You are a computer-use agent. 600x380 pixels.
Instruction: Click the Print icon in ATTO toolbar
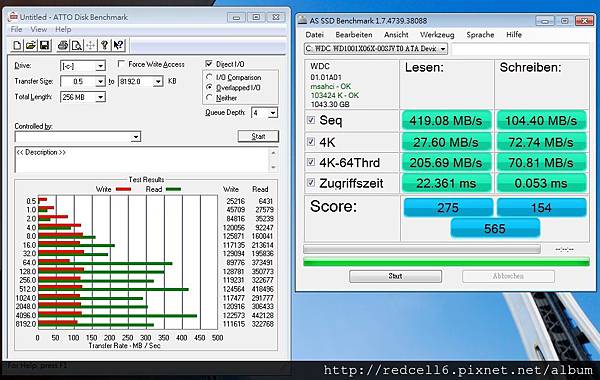63,45
